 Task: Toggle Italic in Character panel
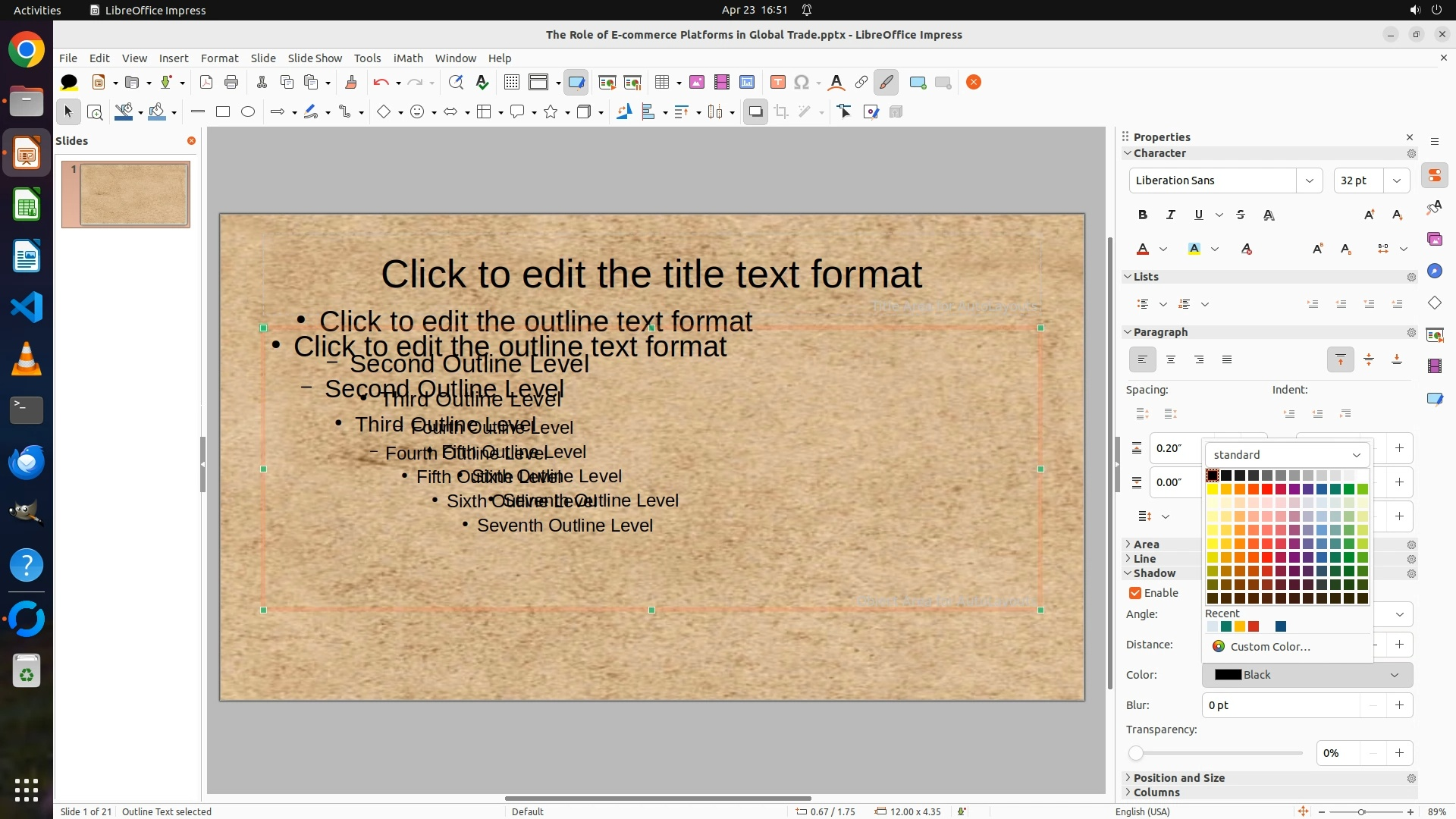click(1171, 215)
